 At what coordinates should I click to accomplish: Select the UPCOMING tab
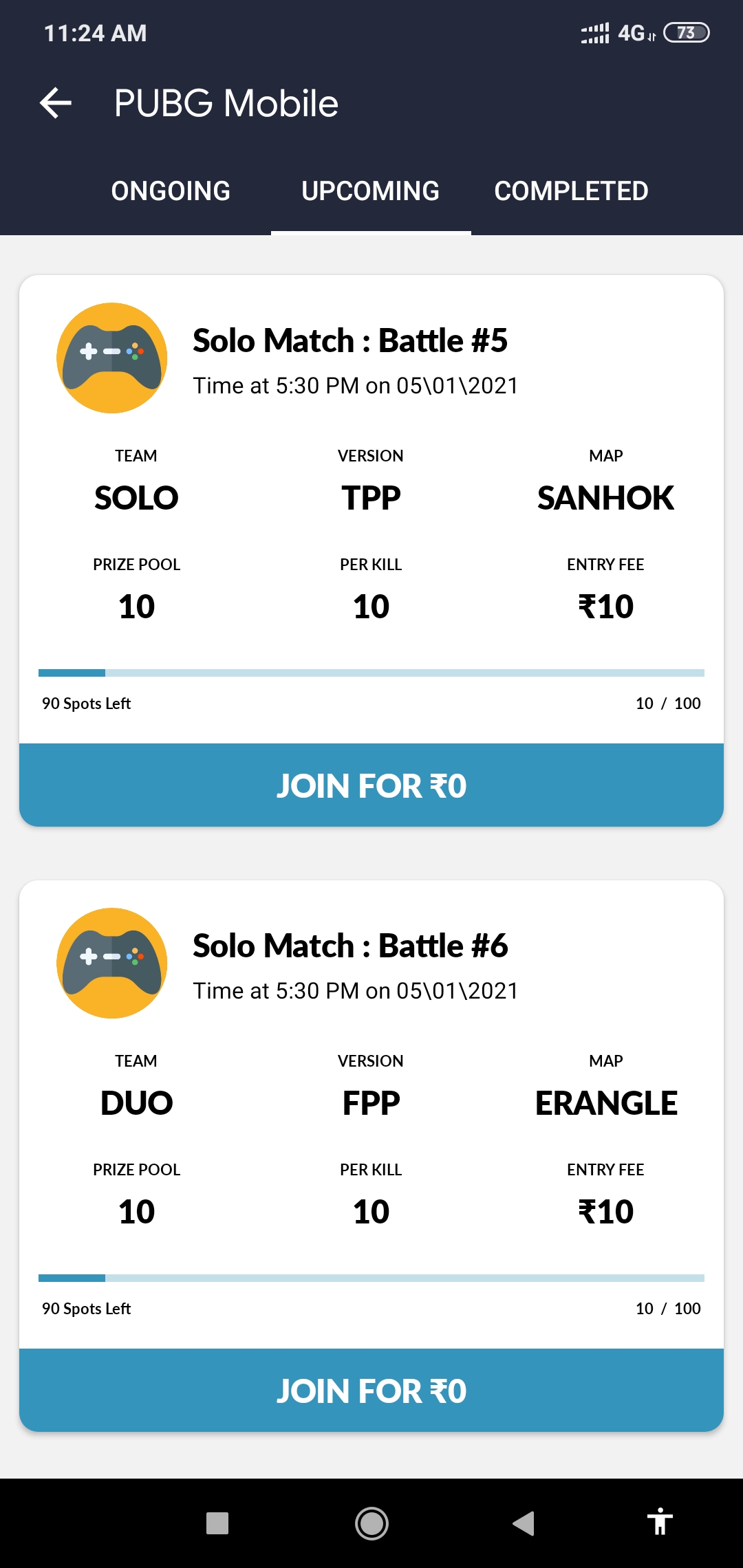pos(371,191)
